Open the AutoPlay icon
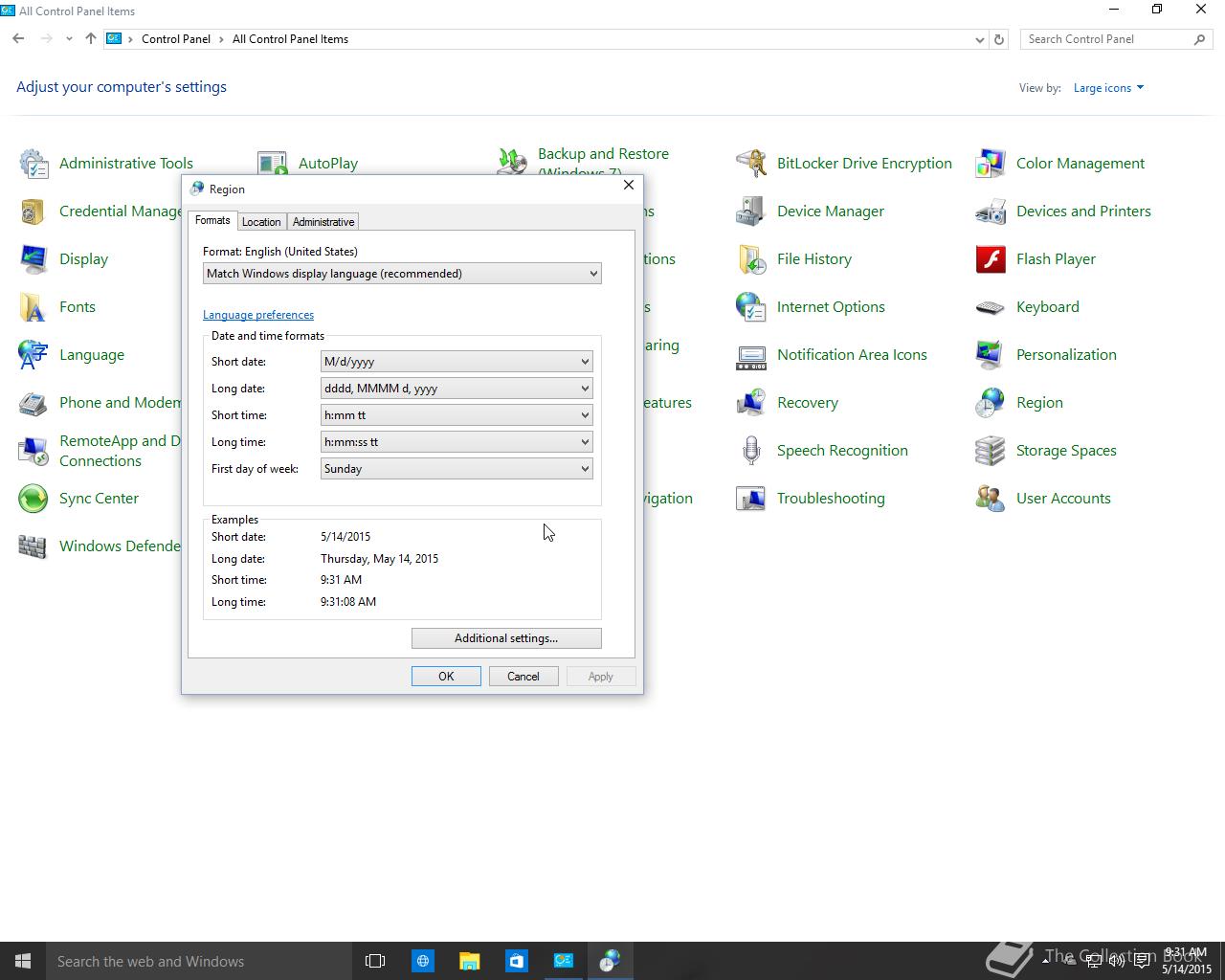Viewport: 1225px width, 980px height. tap(273, 164)
